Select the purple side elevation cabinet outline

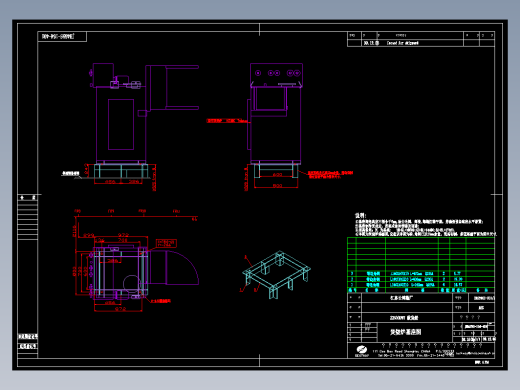[x=121, y=125]
